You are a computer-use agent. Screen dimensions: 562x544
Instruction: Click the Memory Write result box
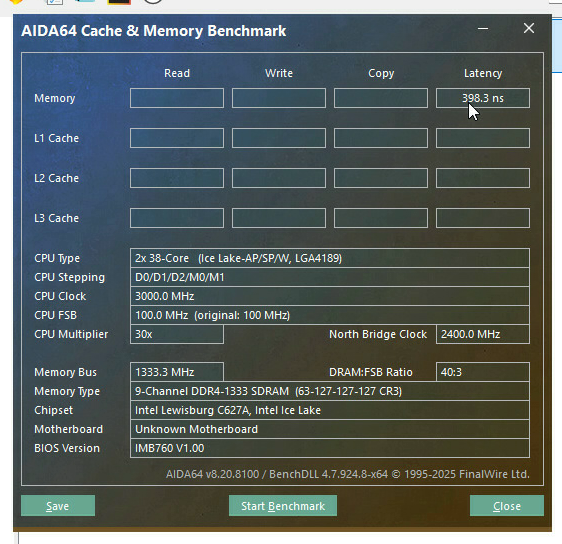pyautogui.click(x=279, y=98)
